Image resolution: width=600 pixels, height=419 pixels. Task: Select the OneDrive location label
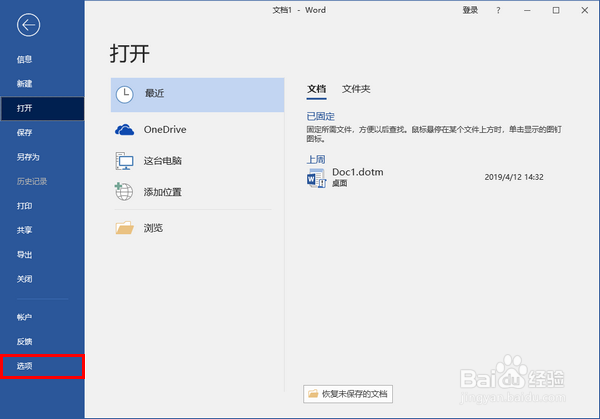165,130
